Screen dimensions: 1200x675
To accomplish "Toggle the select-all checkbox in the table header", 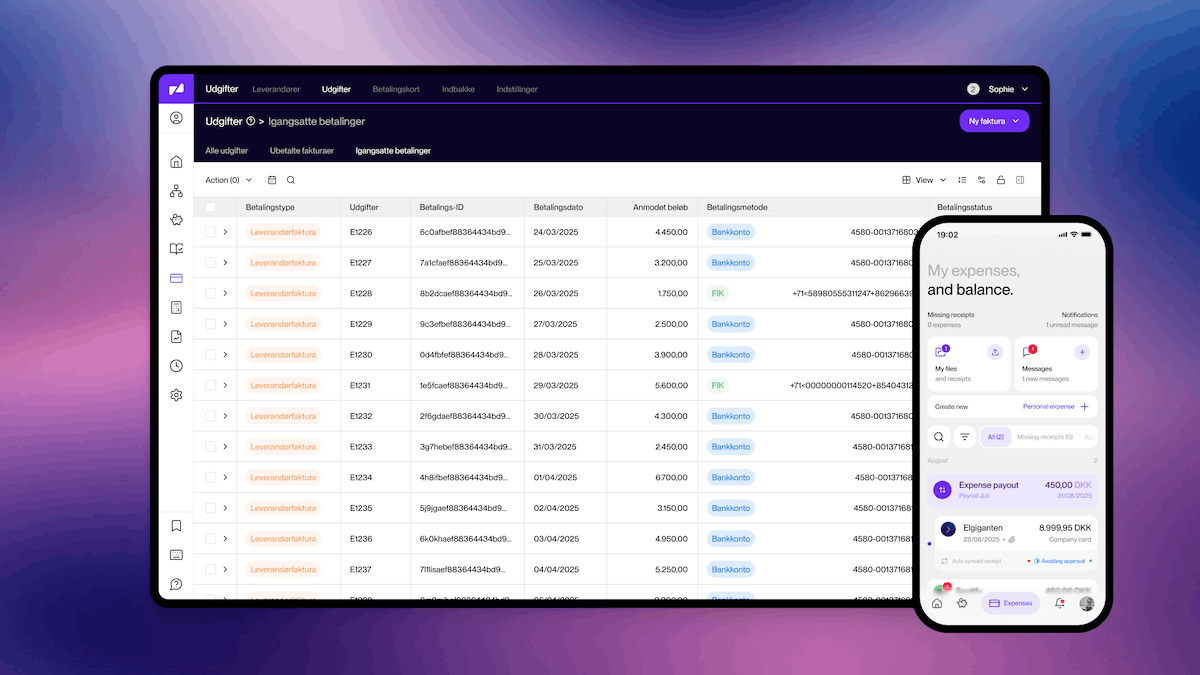I will pos(210,207).
